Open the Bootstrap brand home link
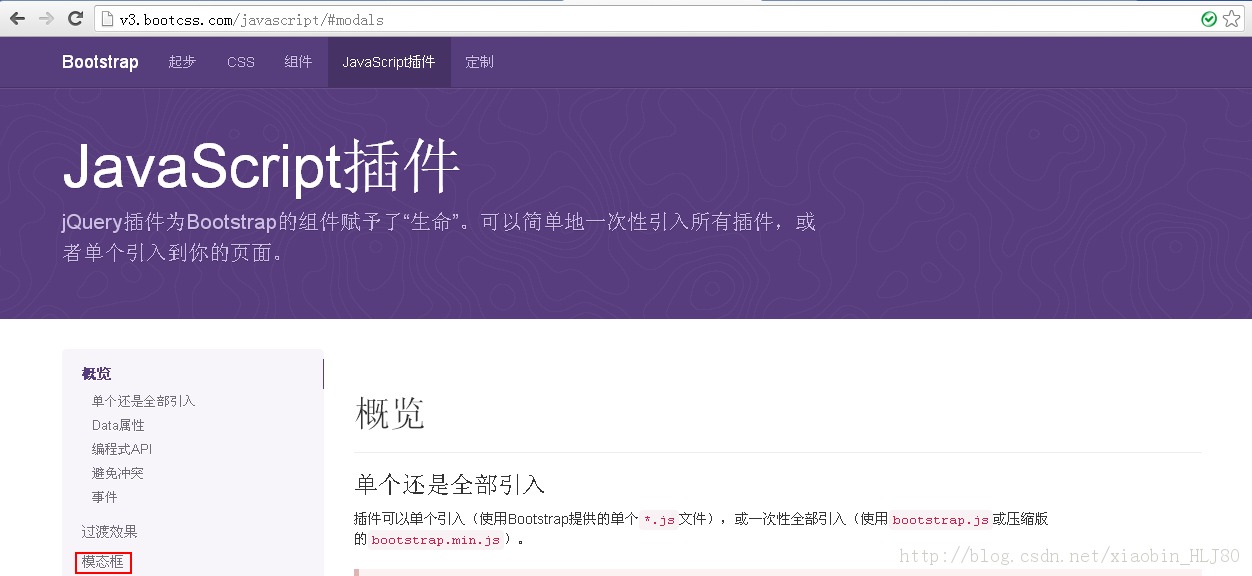Image resolution: width=1252 pixels, height=576 pixels. coord(100,62)
